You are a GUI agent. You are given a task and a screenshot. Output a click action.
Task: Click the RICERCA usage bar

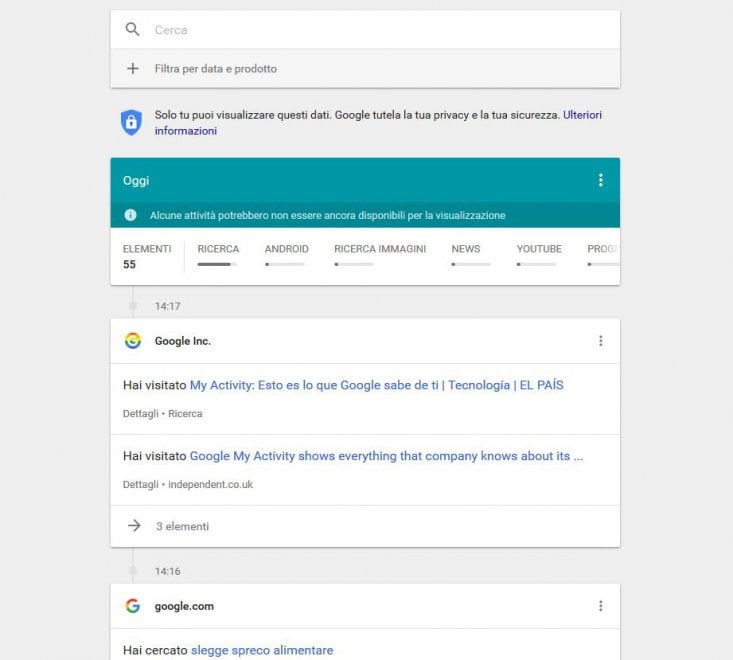pyautogui.click(x=217, y=265)
